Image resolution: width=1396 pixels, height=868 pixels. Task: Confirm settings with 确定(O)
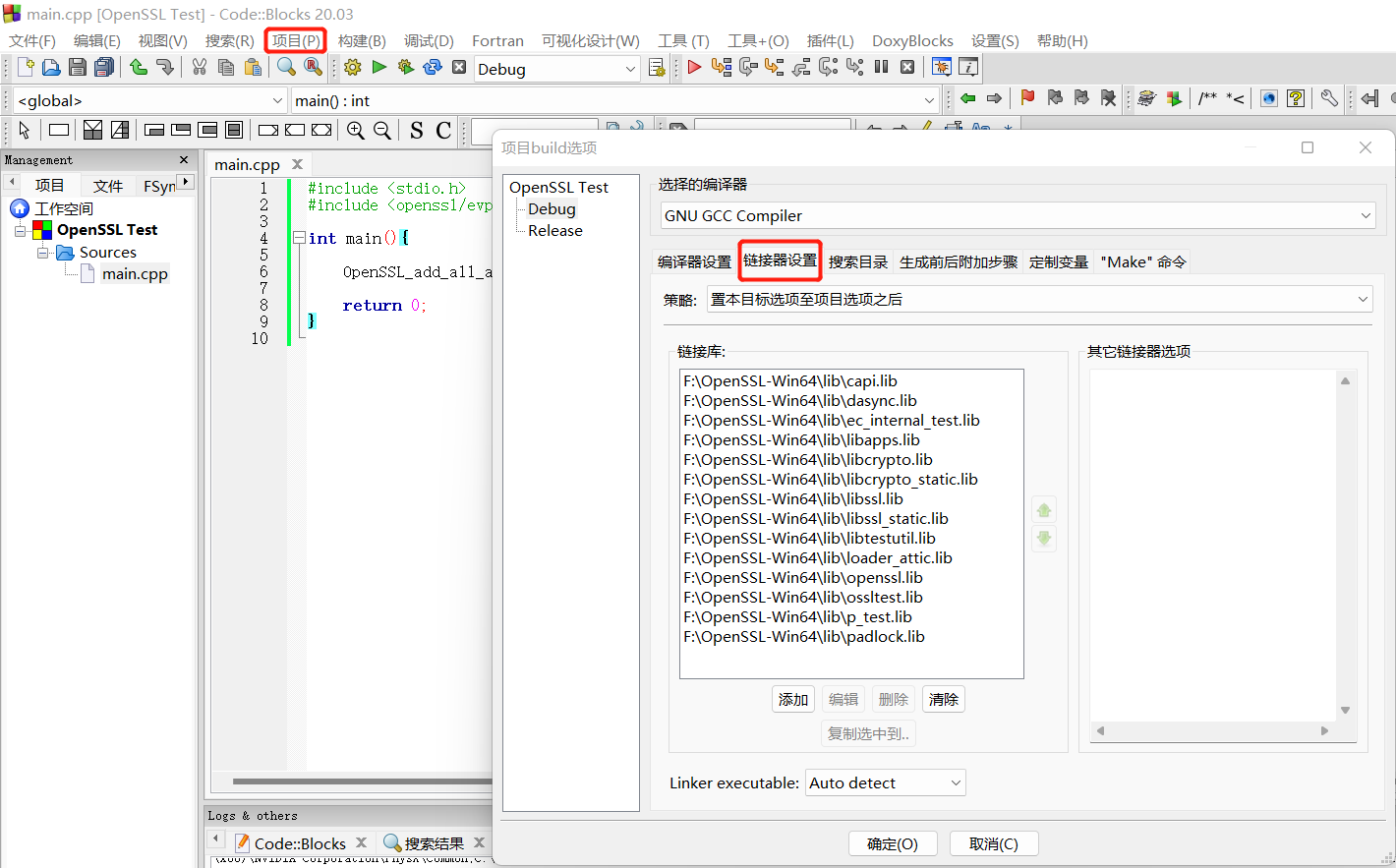[893, 843]
